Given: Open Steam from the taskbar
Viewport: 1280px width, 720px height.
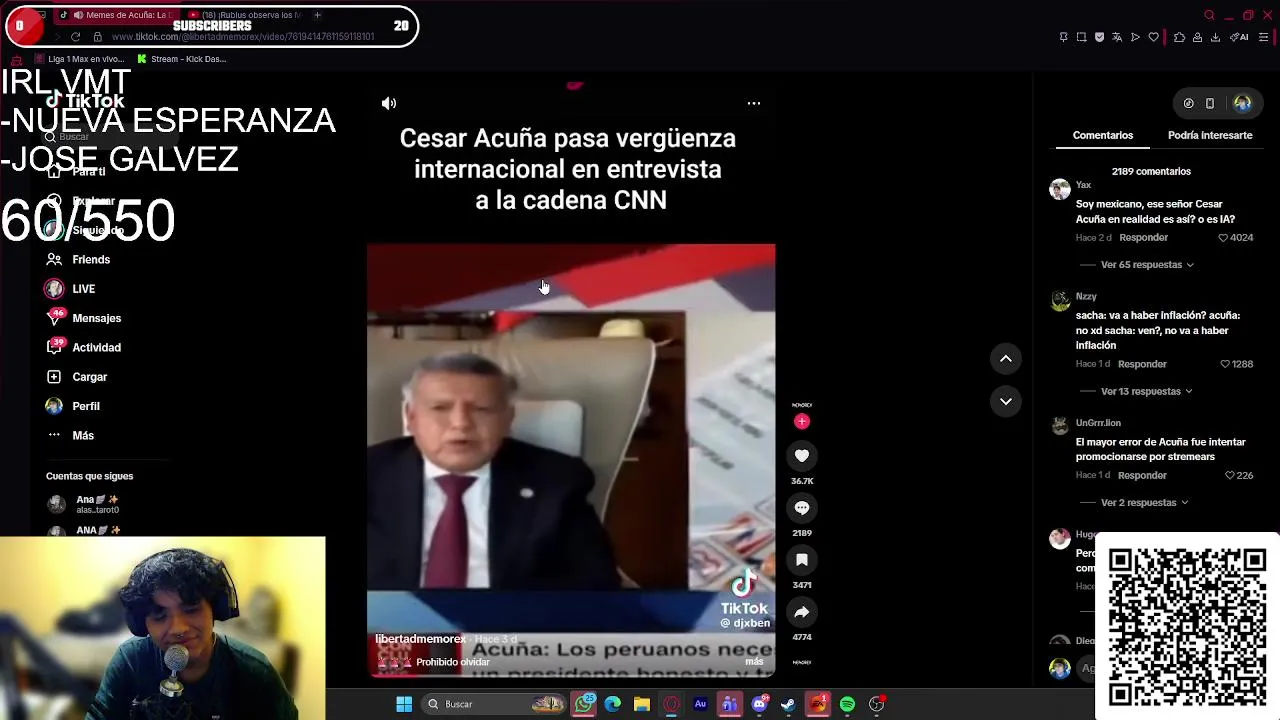Looking at the screenshot, I should [x=788, y=704].
